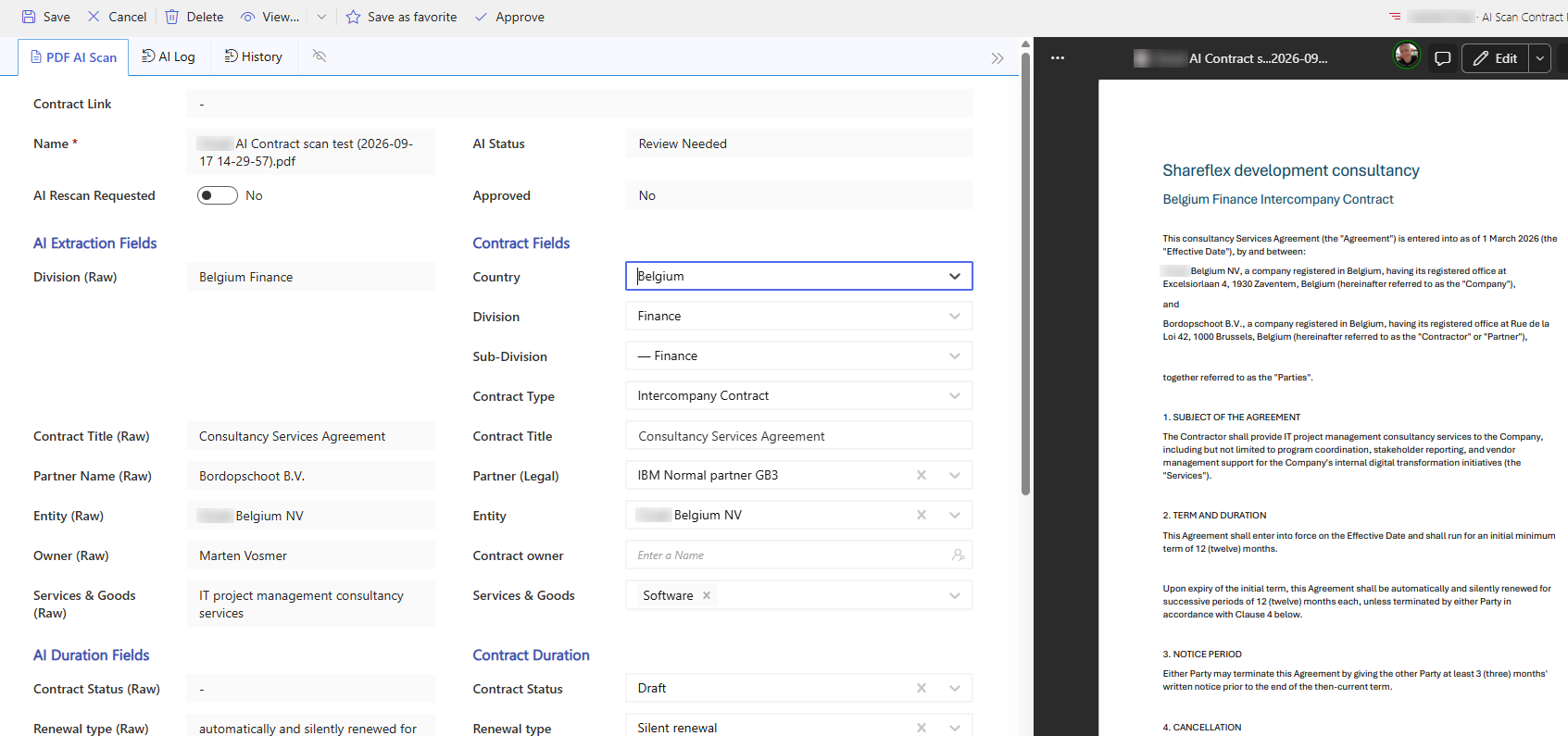Screen dimensions: 1568x736
Task: Switch to the History tab
Action: (254, 56)
